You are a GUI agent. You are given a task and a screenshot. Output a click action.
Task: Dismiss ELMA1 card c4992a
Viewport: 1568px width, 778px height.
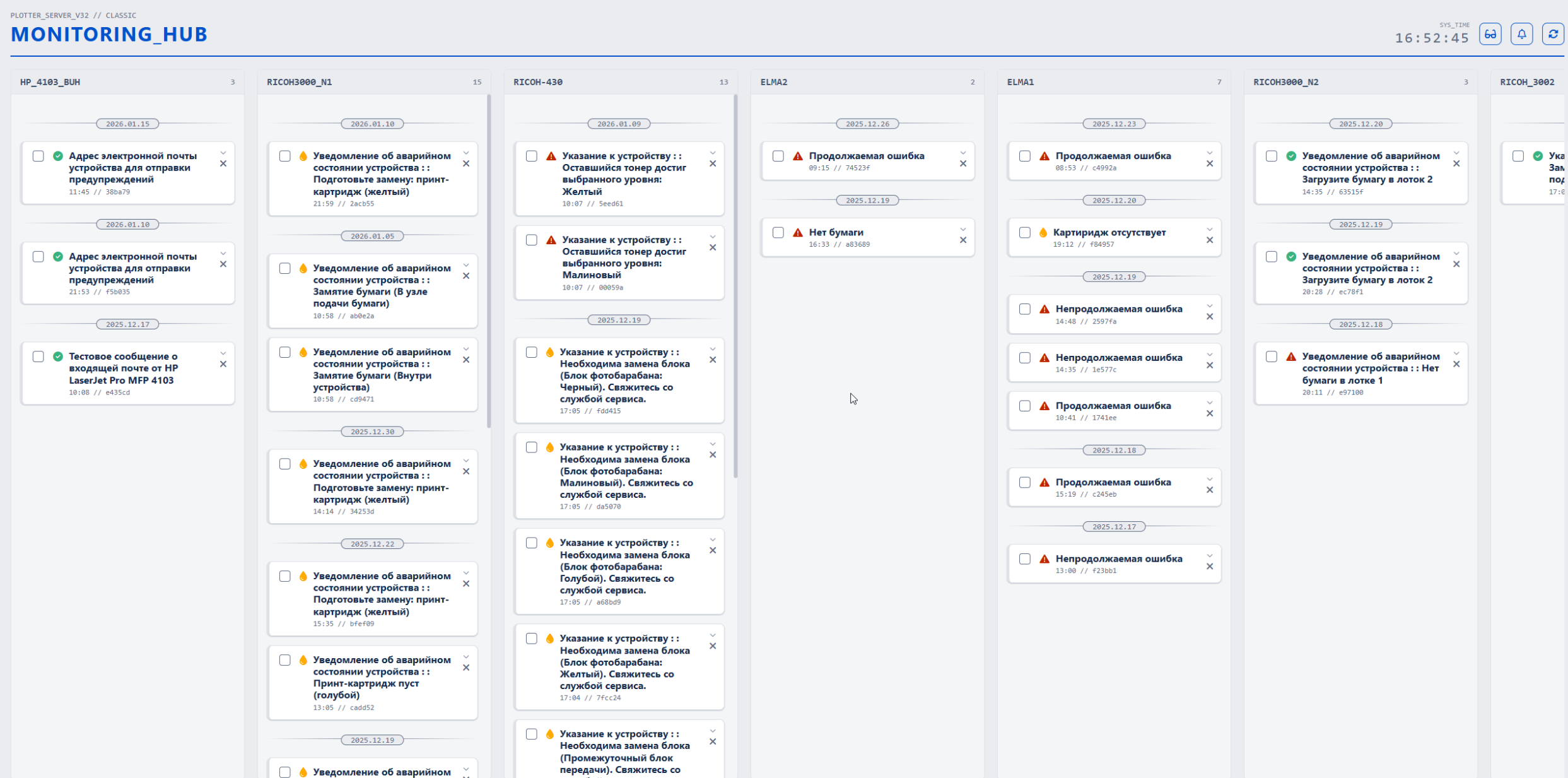(1210, 163)
